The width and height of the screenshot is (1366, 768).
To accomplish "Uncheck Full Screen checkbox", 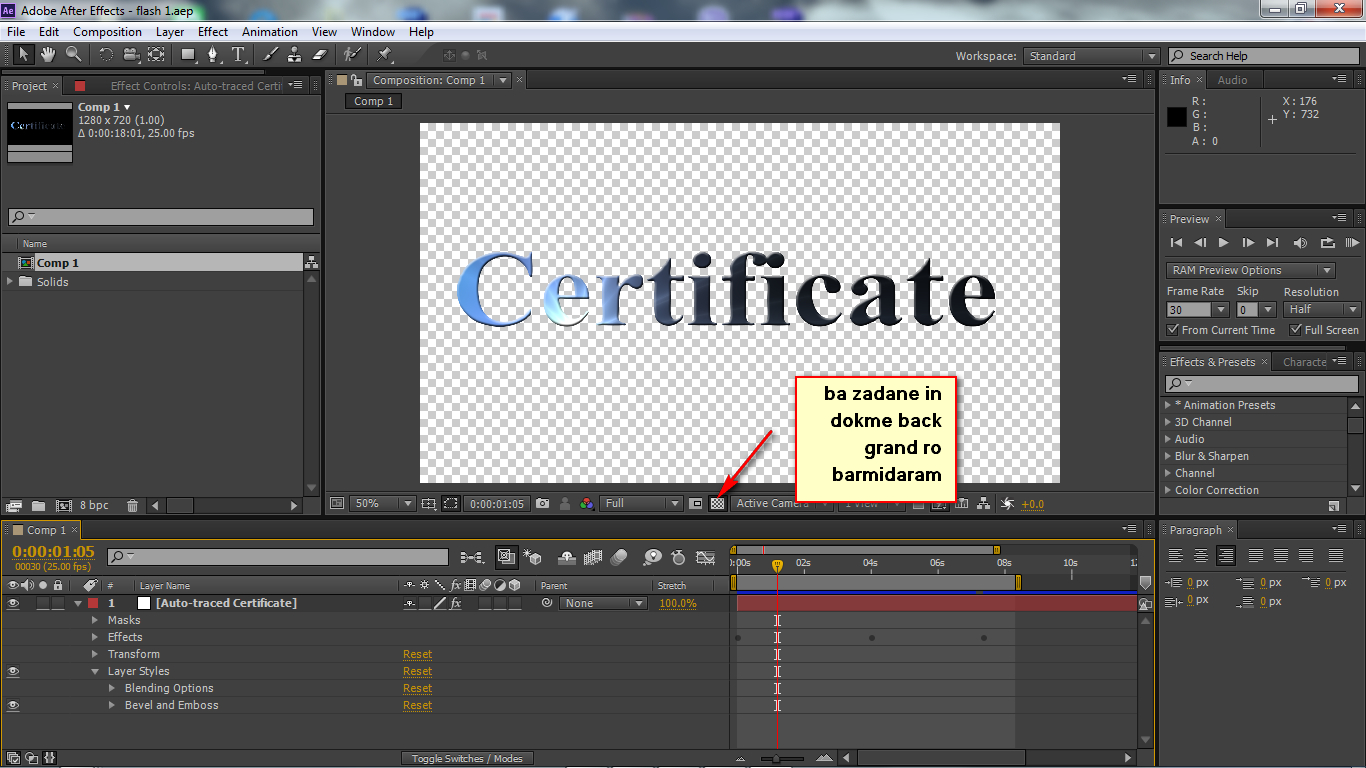I will tap(1296, 330).
